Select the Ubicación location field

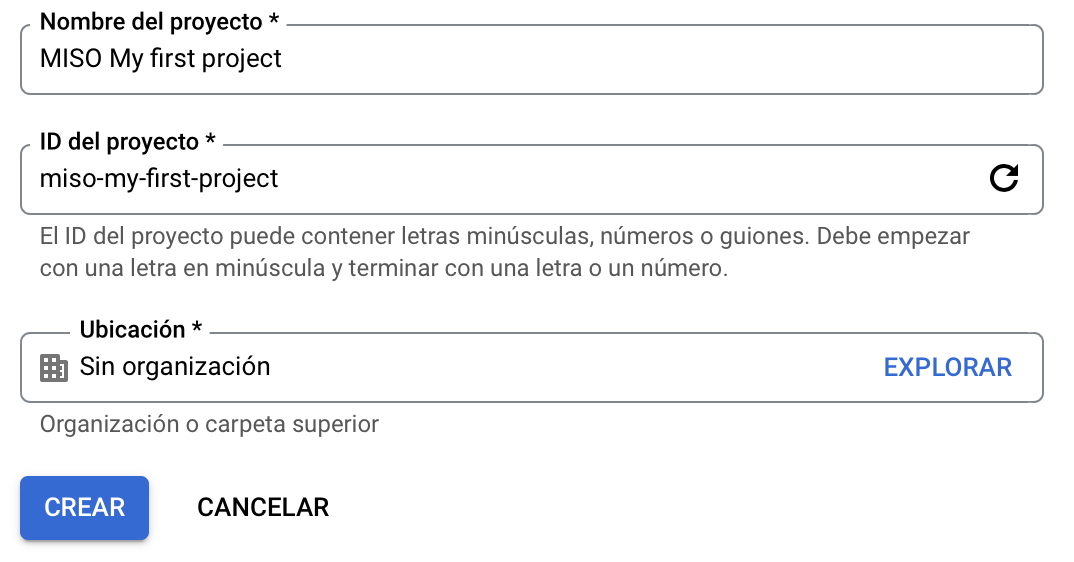point(532,367)
